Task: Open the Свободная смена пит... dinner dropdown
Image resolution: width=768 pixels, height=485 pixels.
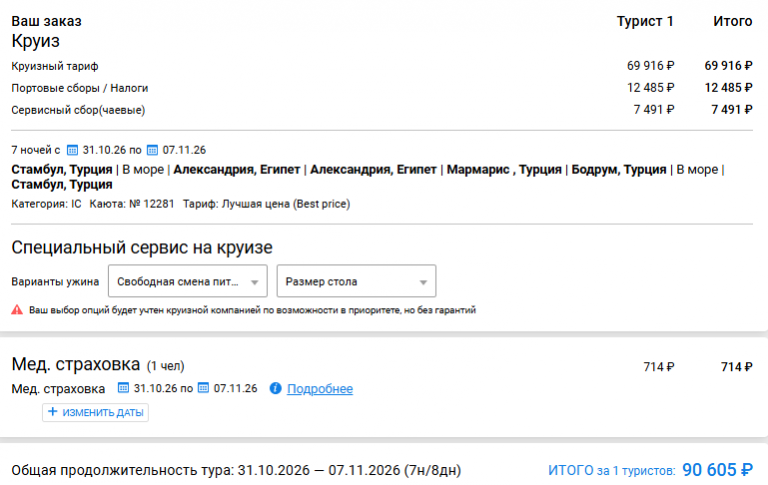Action: pos(188,281)
